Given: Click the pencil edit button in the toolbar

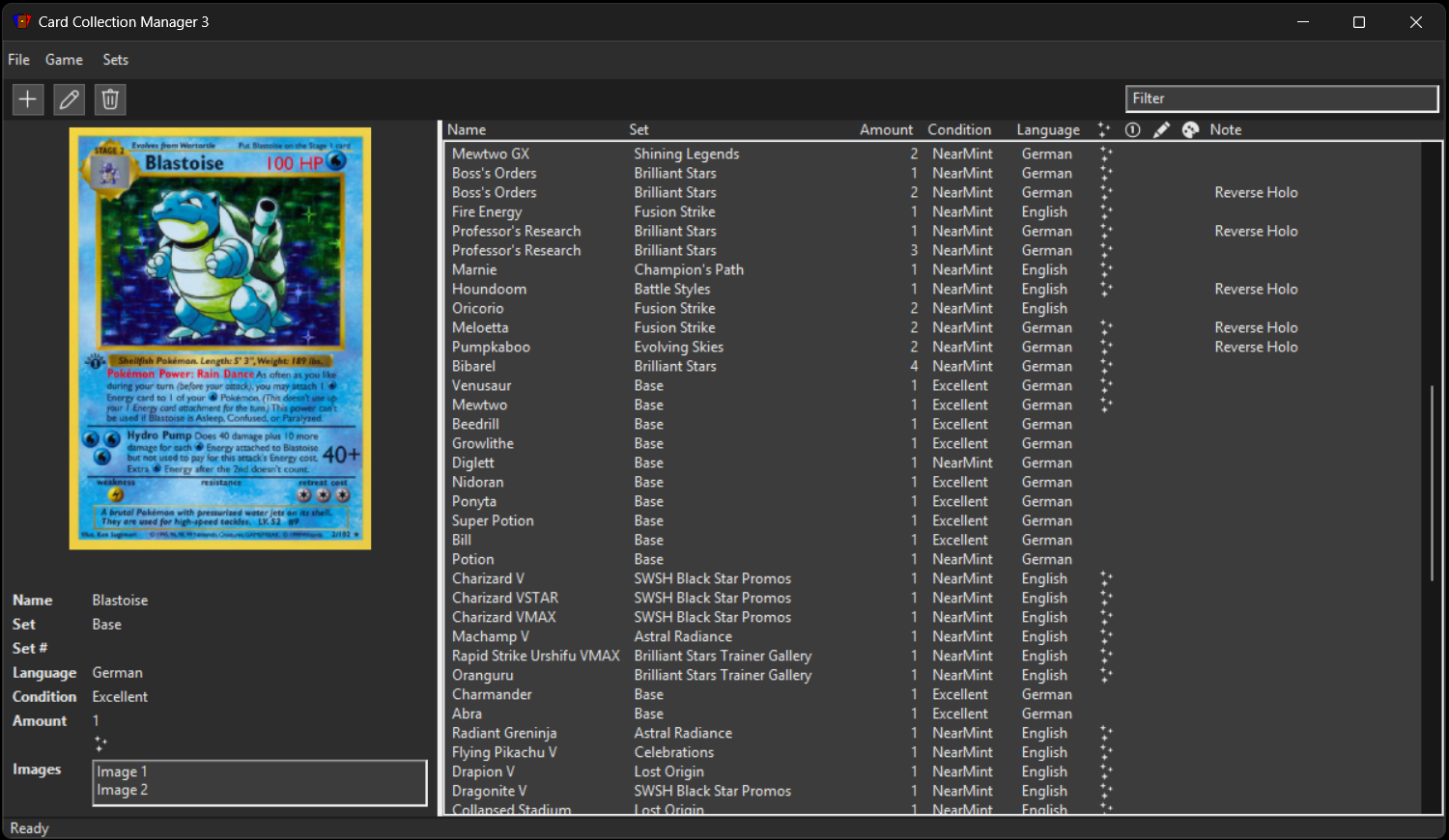Looking at the screenshot, I should click(x=69, y=98).
